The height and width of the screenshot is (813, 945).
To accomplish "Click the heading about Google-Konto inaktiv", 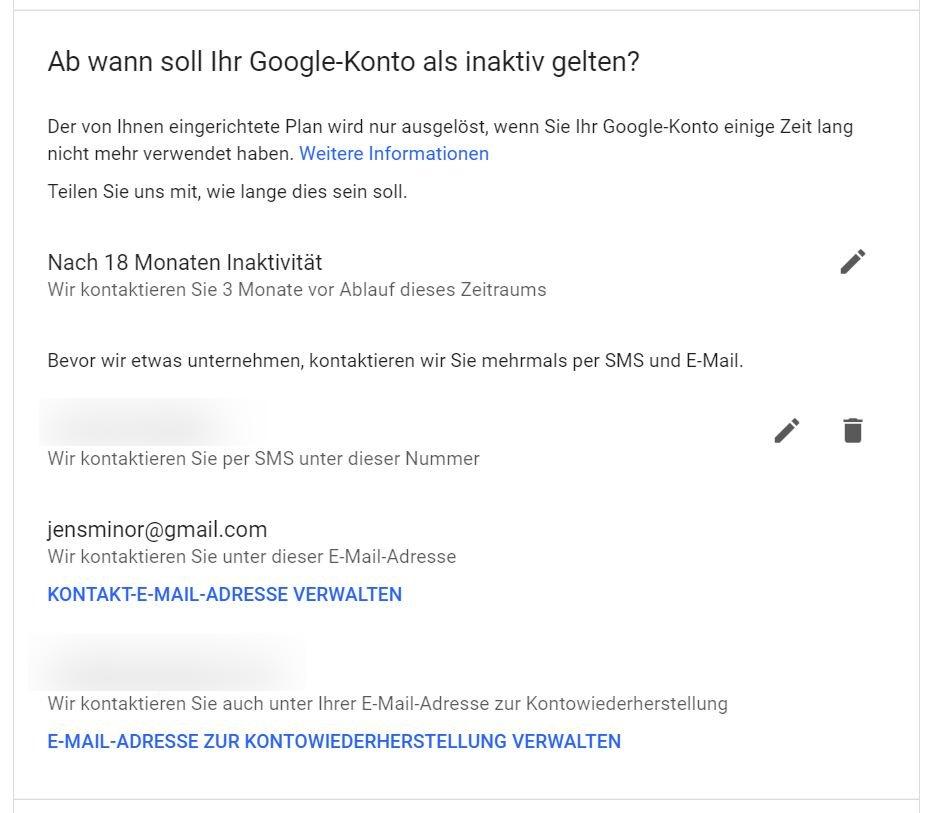I will (x=343, y=63).
